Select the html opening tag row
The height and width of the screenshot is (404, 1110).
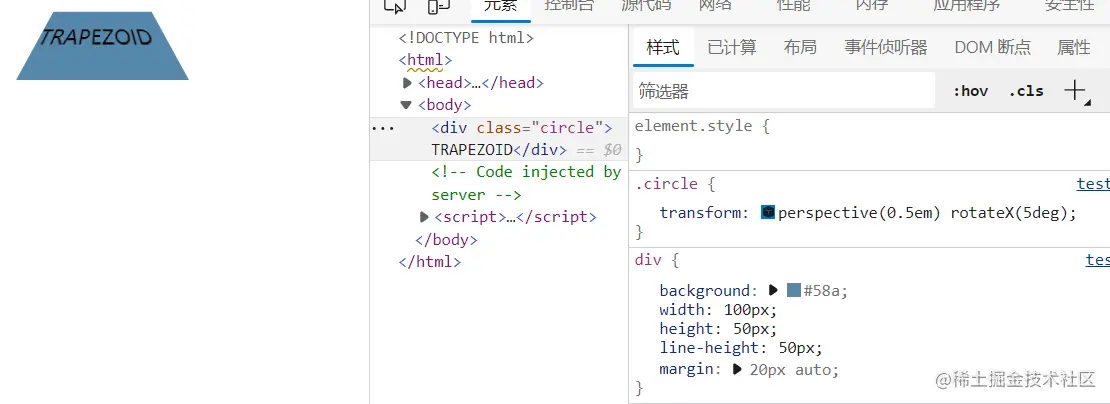[425, 60]
